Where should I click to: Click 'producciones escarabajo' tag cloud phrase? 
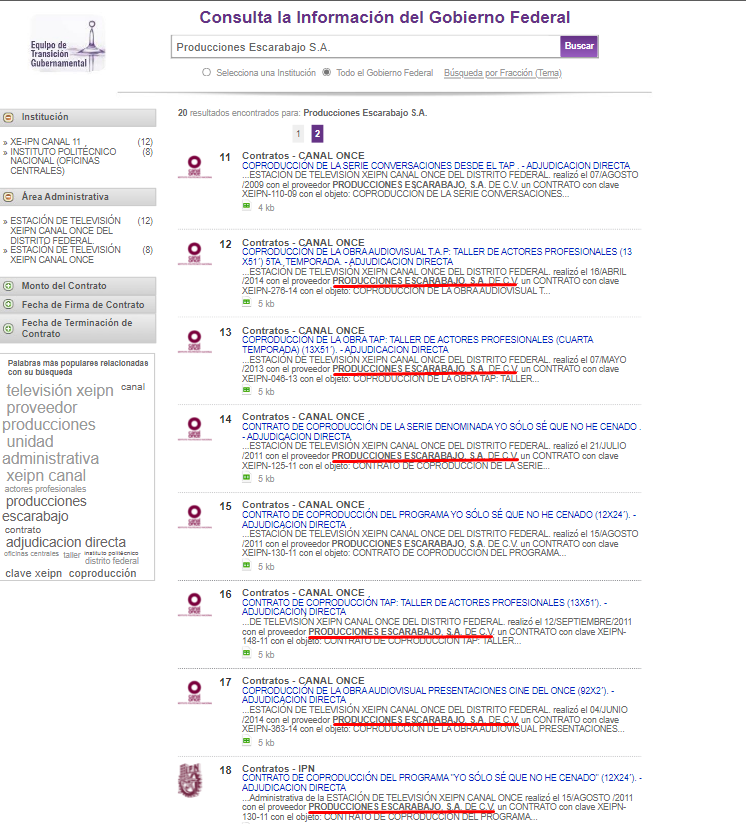(45, 509)
